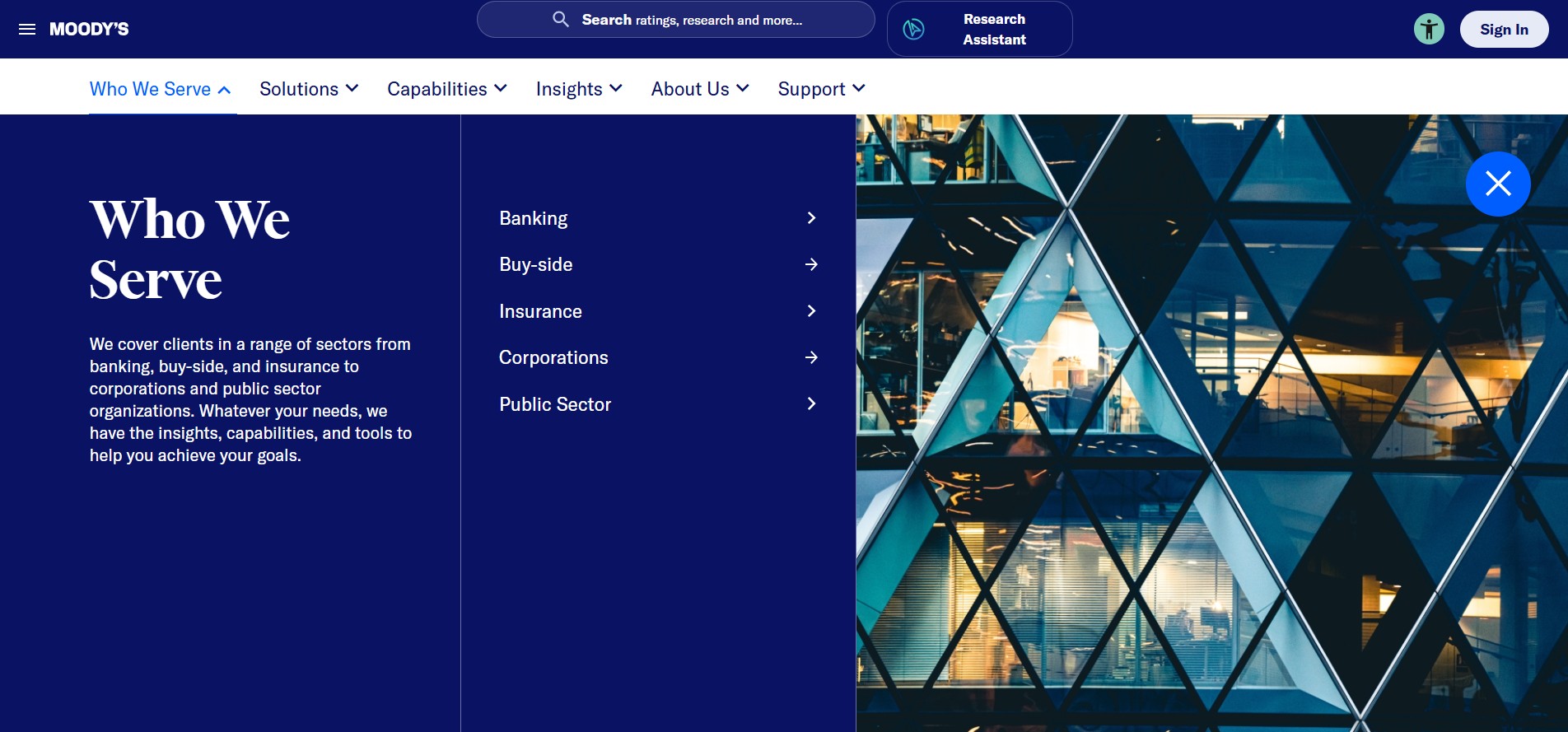The image size is (1568, 732).
Task: Click the search magnifier icon
Action: tap(561, 20)
